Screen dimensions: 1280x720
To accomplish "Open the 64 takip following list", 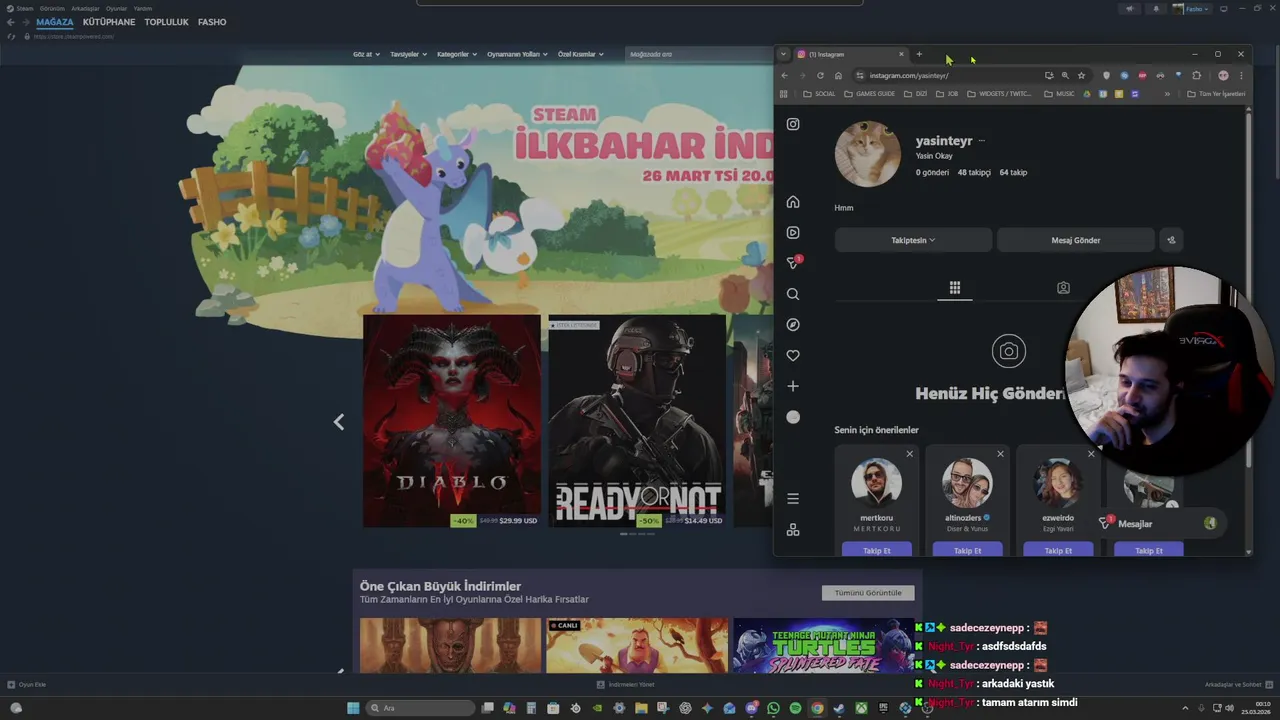I will (x=1013, y=172).
